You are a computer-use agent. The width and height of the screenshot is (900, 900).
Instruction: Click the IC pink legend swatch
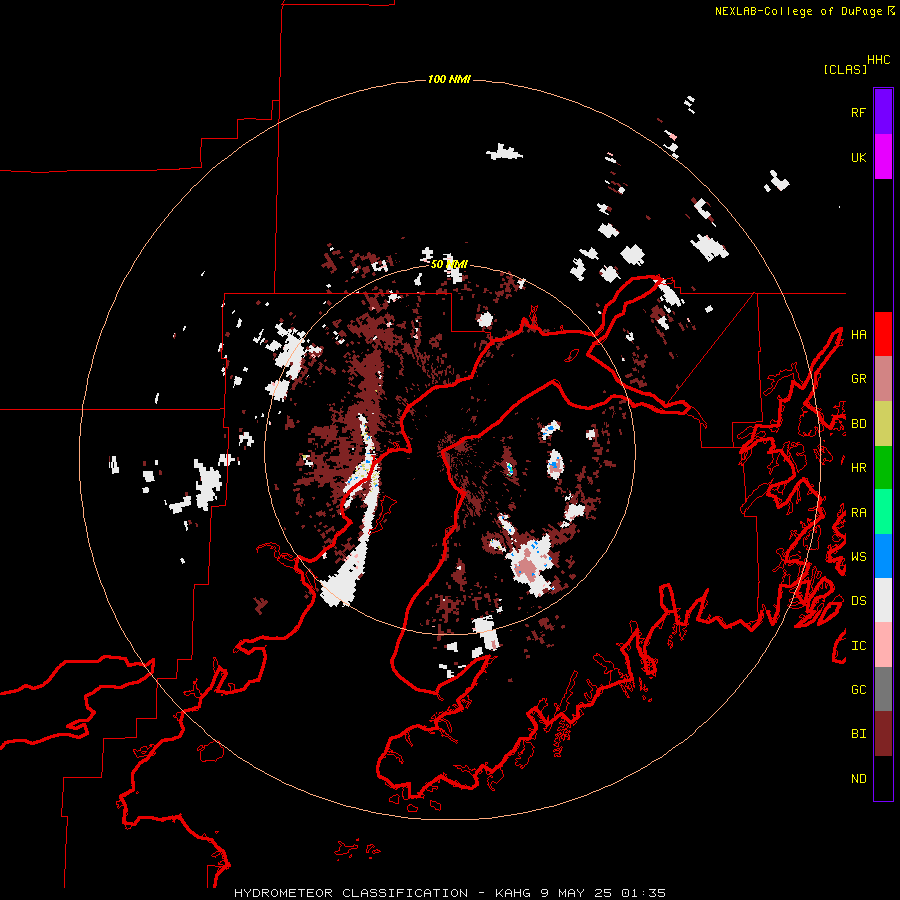pyautogui.click(x=883, y=645)
